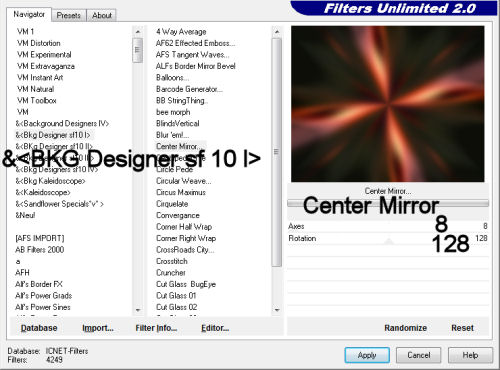Choose Cut Glass 01 filter

176,296
